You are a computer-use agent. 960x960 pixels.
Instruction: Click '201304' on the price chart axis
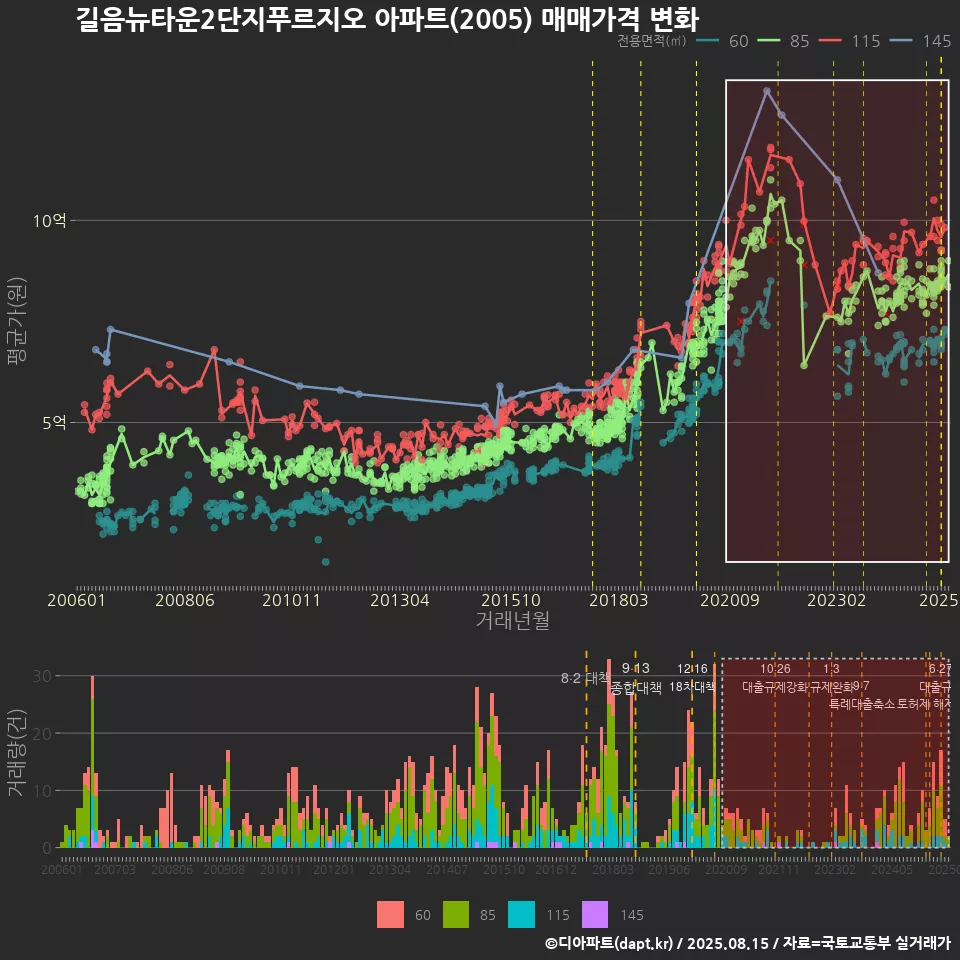[x=399, y=600]
